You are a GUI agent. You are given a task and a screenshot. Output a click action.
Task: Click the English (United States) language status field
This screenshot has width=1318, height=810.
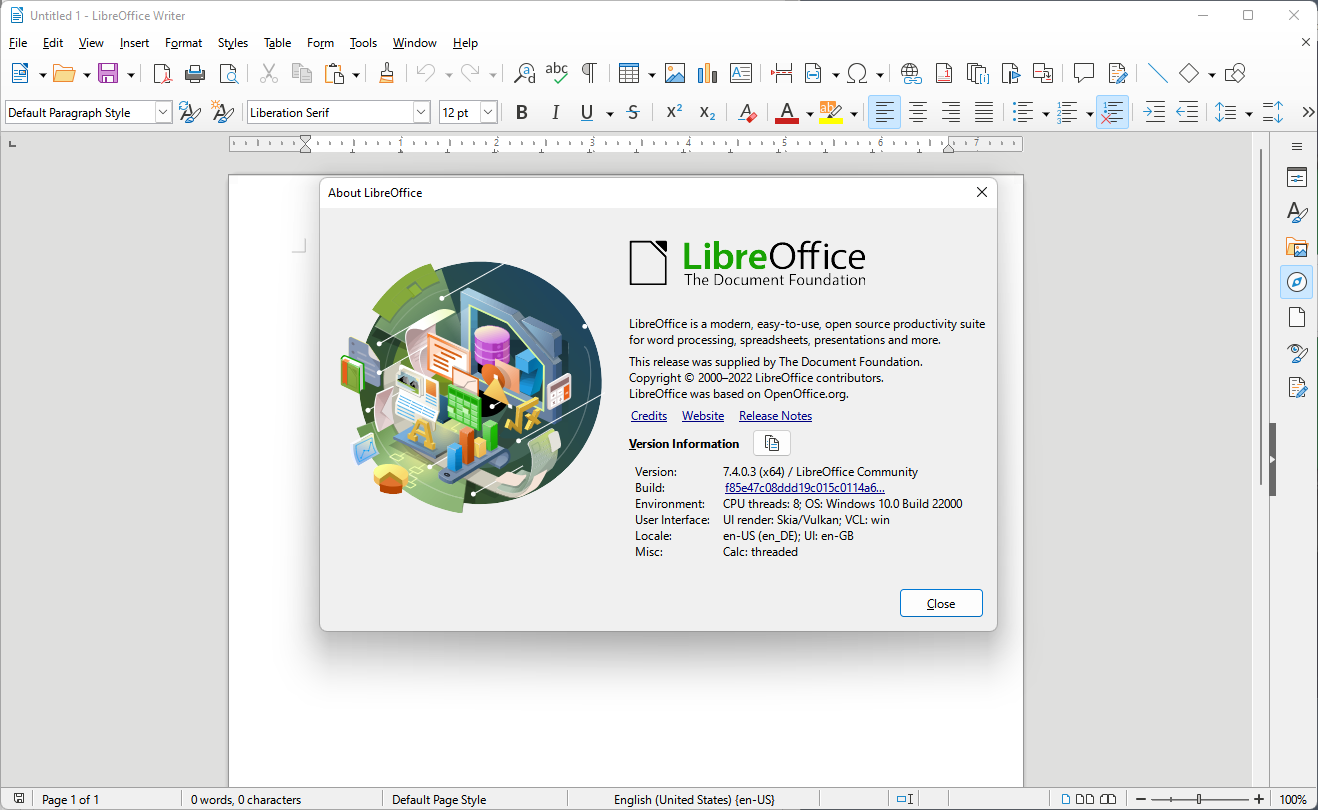(x=694, y=799)
